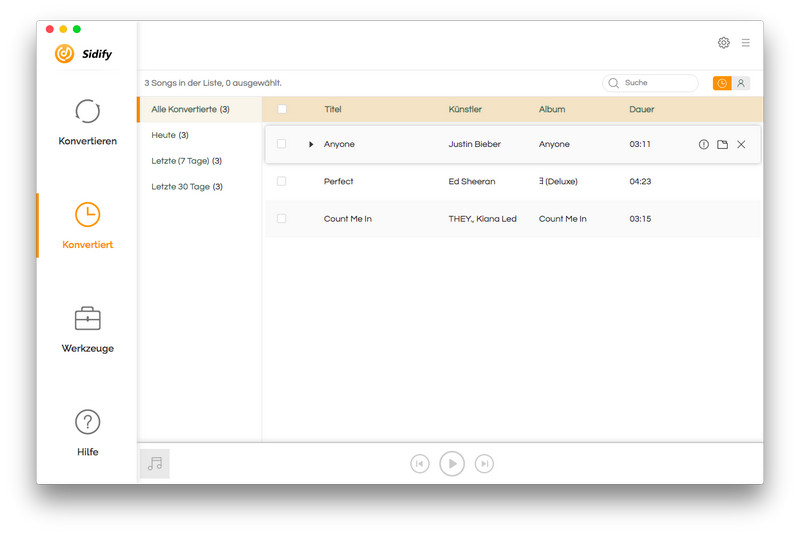Click duration 03:11

(x=640, y=144)
